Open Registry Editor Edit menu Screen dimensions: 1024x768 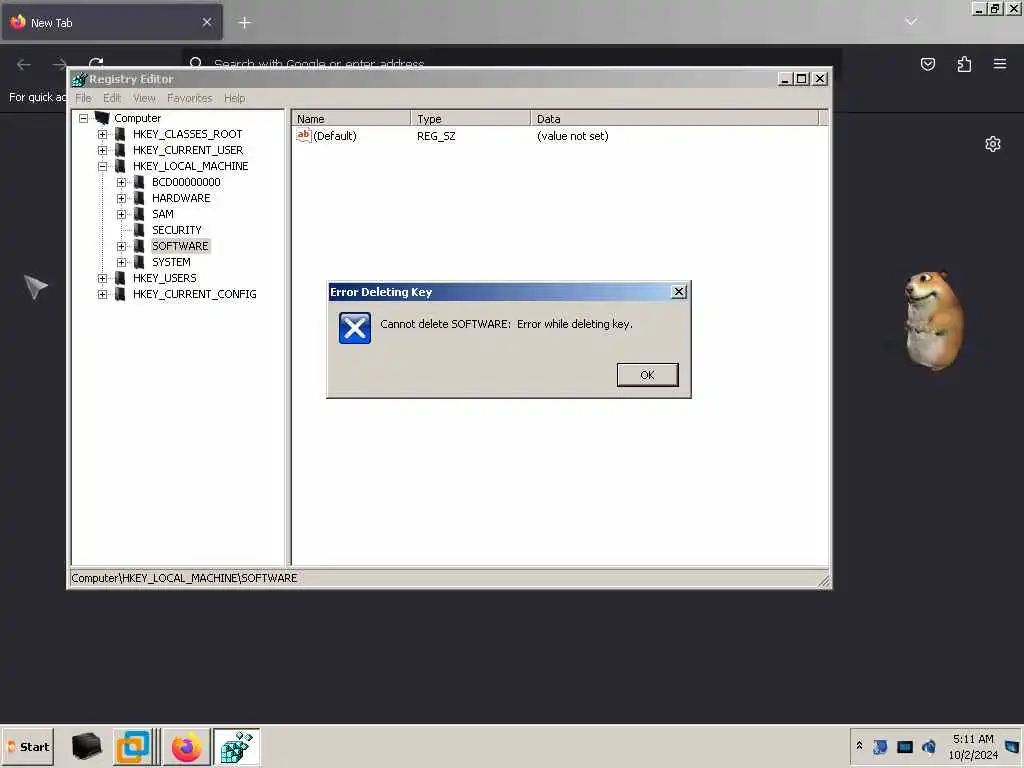(x=112, y=98)
